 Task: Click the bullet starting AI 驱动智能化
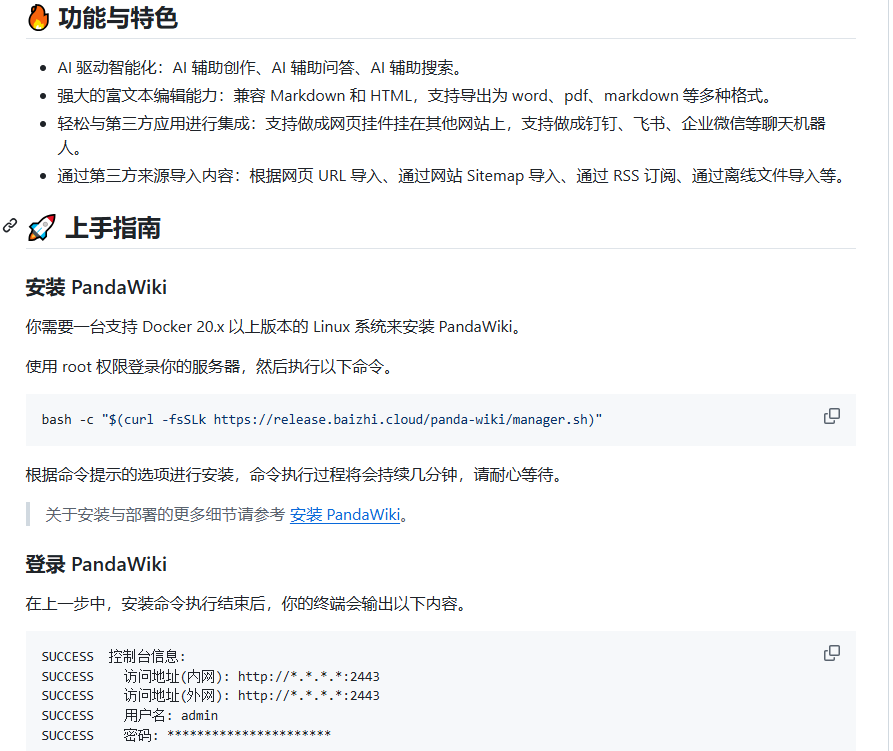pyautogui.click(x=261, y=68)
